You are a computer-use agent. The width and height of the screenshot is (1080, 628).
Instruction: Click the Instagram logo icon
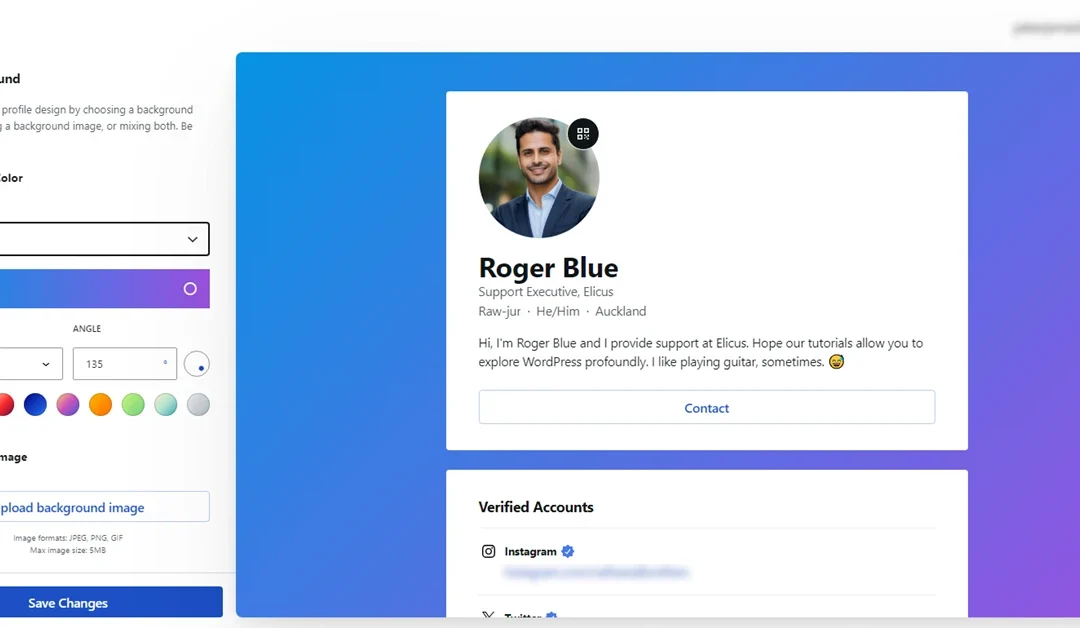(x=488, y=551)
